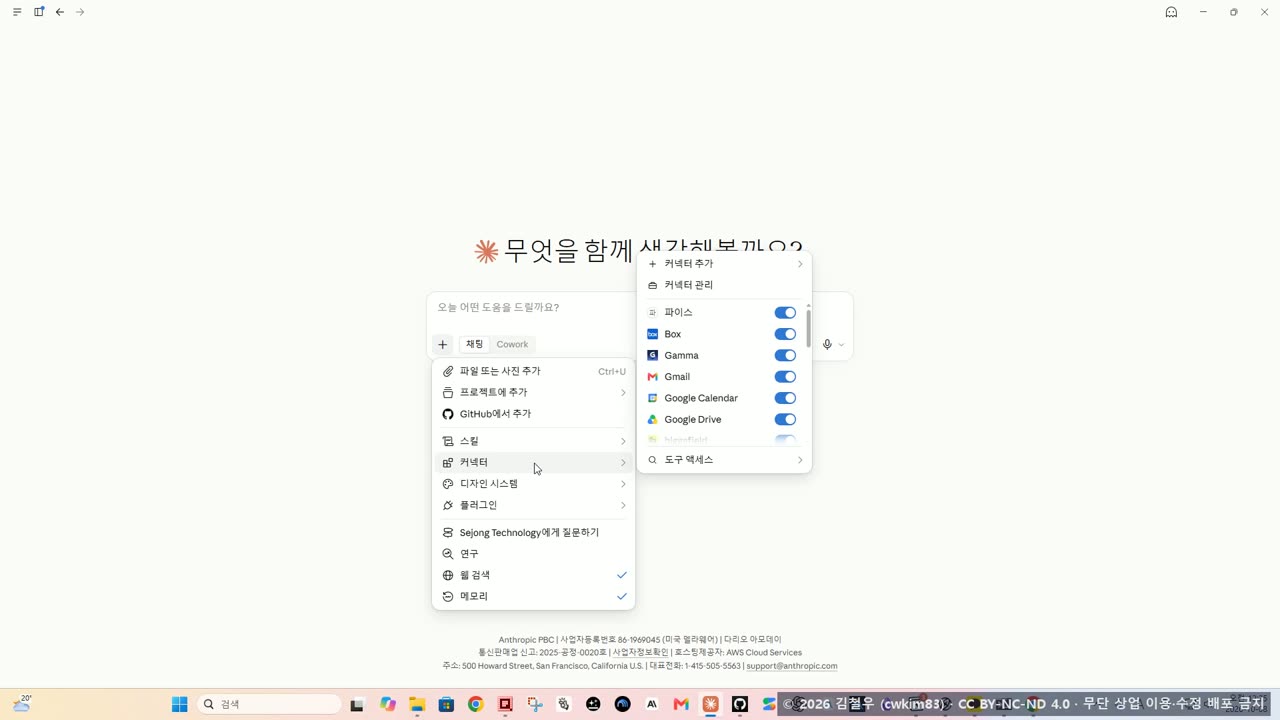
Task: Click the connector list scrollbar
Action: tap(808, 328)
